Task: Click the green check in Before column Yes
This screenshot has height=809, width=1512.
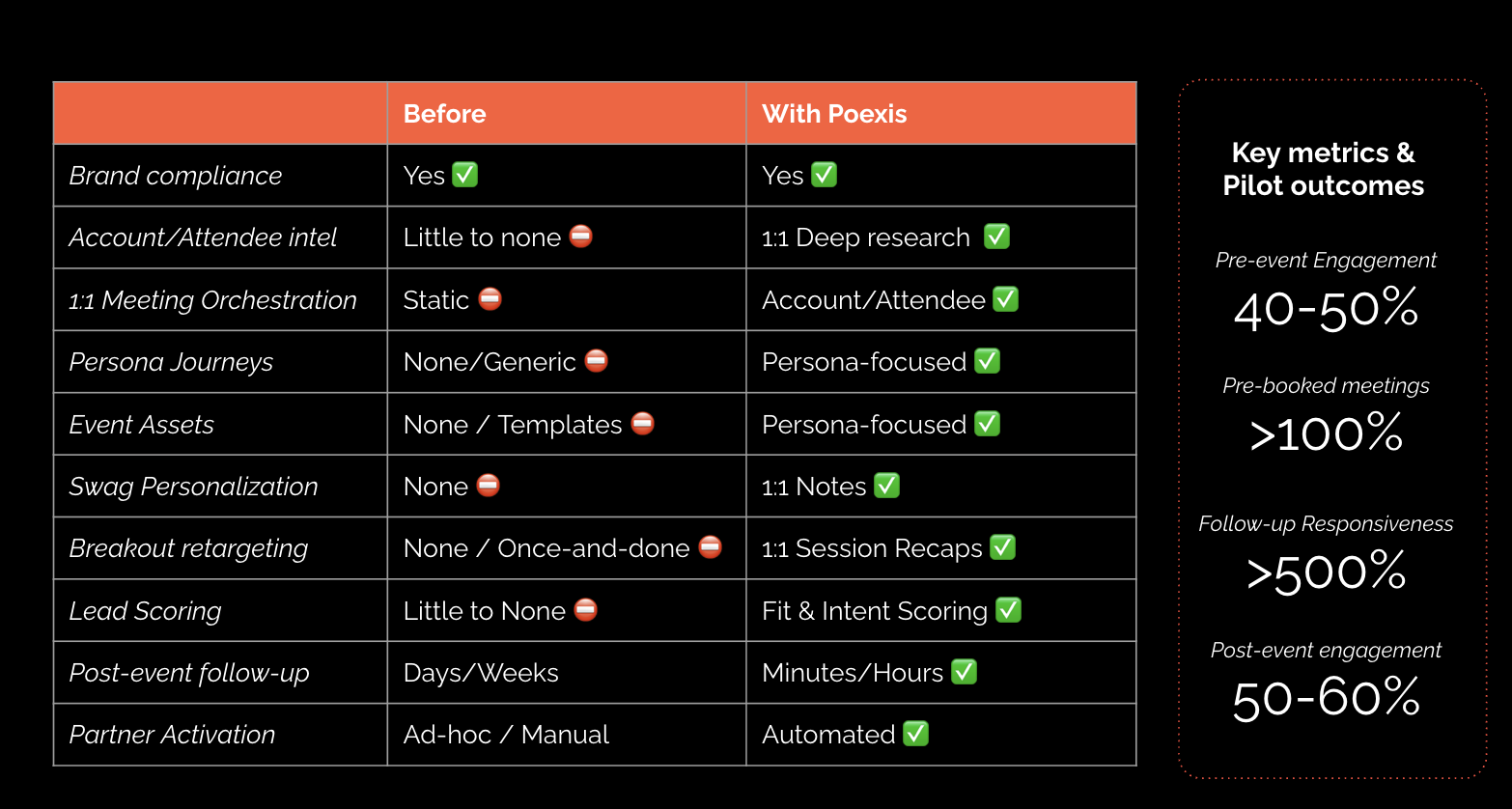Action: pos(465,175)
